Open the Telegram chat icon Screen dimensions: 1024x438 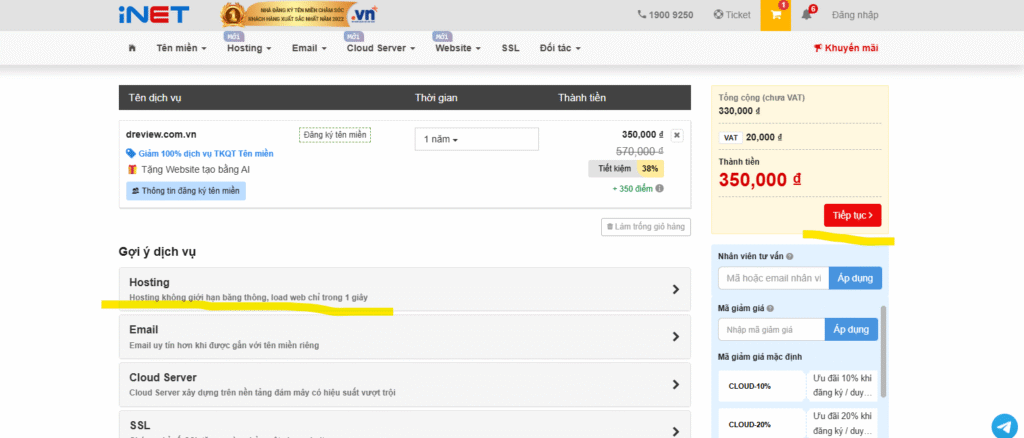1004,426
